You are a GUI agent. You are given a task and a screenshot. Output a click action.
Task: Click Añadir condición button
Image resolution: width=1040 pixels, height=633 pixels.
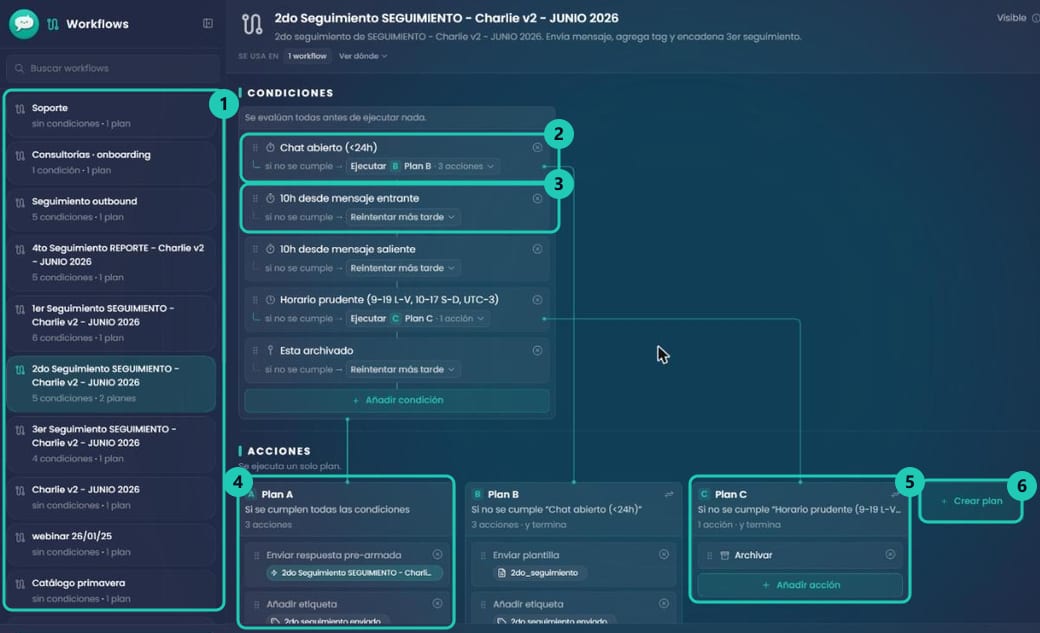pyautogui.click(x=397, y=401)
